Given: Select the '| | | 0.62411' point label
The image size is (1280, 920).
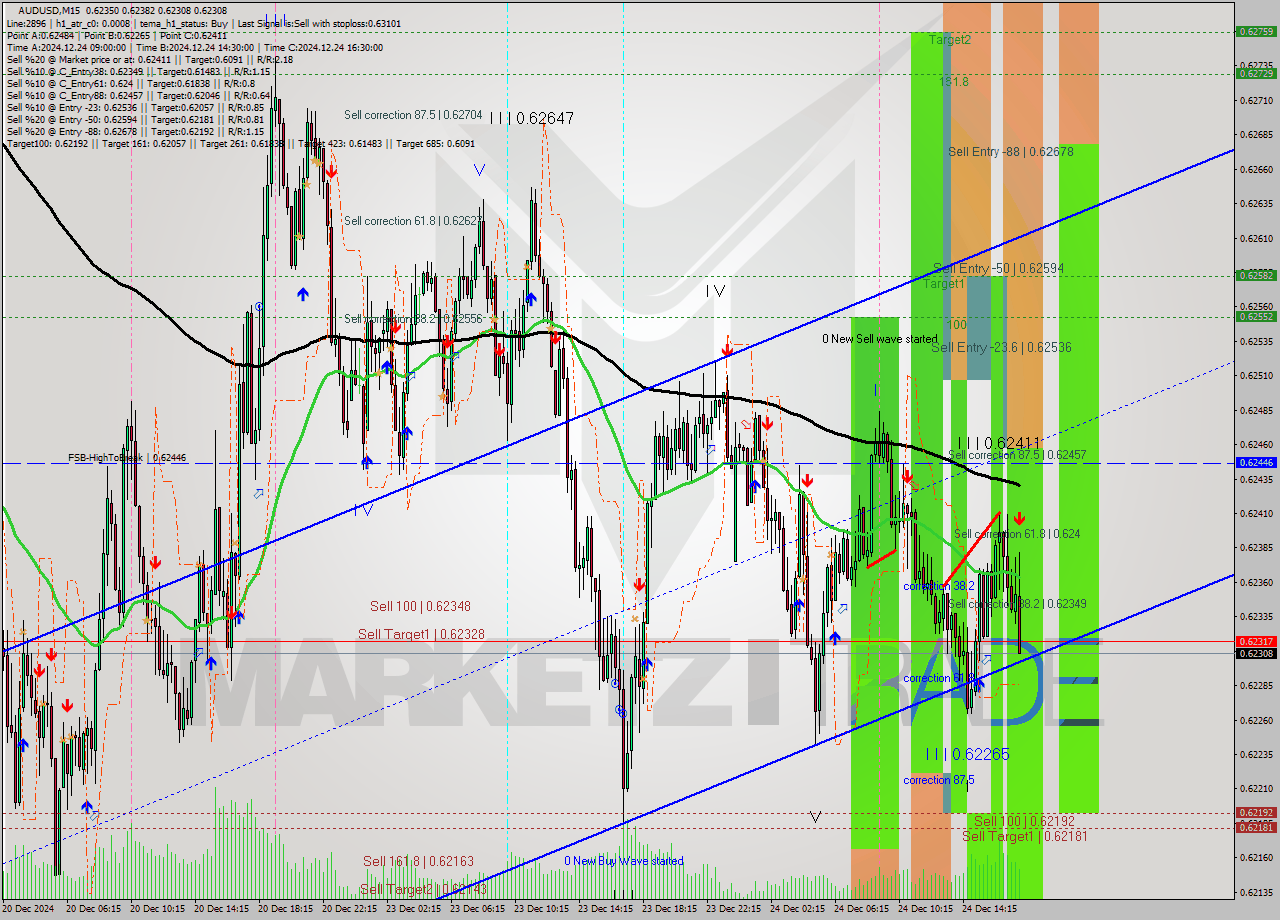Looking at the screenshot, I should [x=999, y=443].
